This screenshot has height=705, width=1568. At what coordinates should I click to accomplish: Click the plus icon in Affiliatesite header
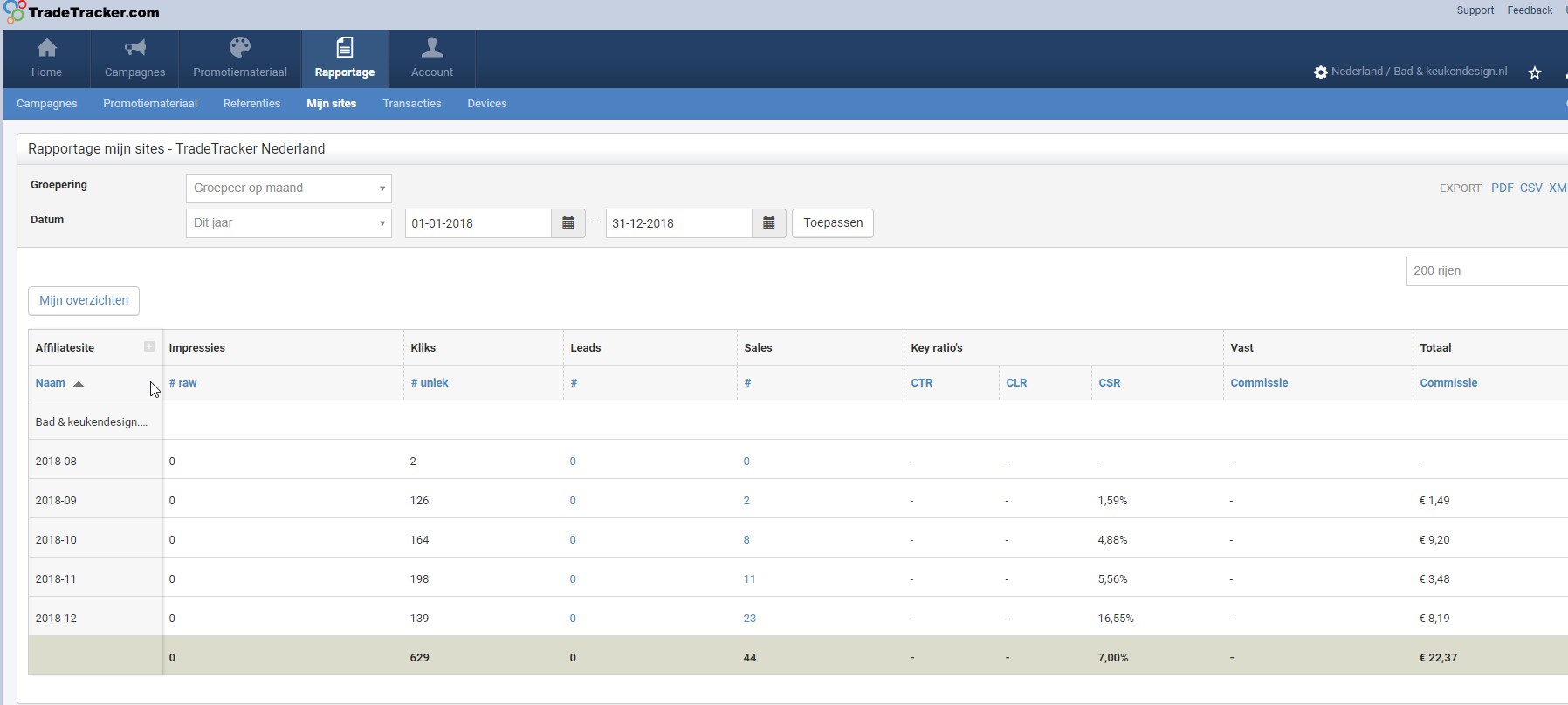(x=149, y=346)
